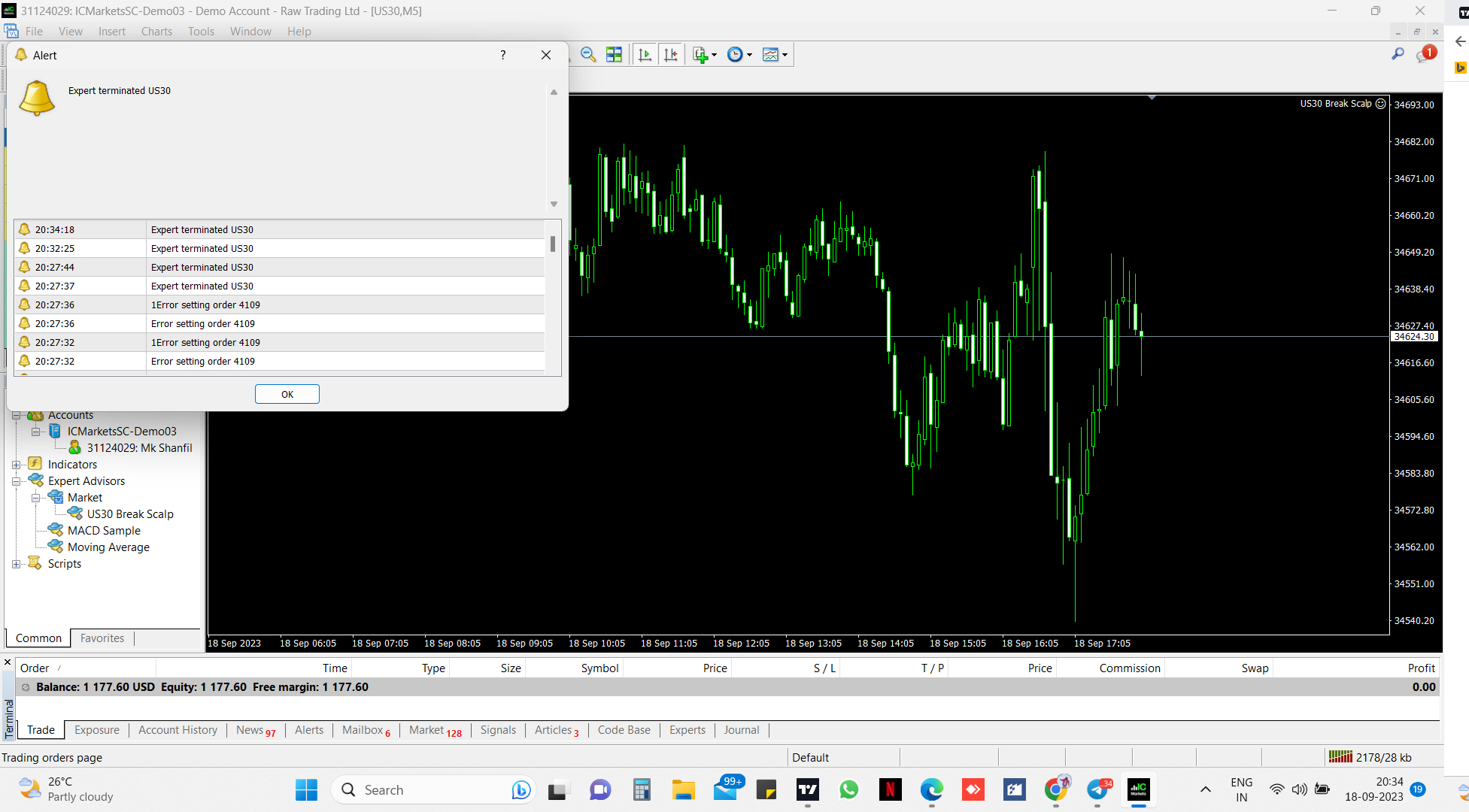Switch to the Account History tab
Viewport: 1469px width, 812px height.
pos(178,730)
